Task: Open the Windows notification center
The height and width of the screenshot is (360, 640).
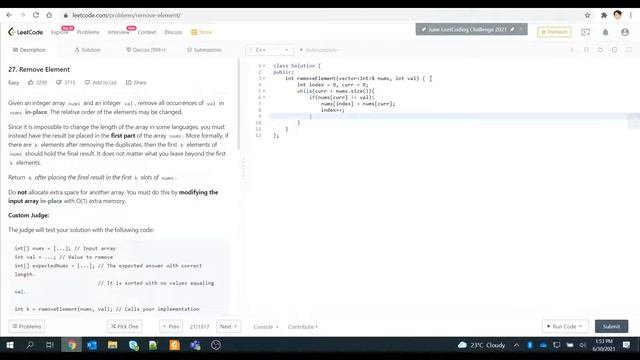Action: (x=627, y=345)
